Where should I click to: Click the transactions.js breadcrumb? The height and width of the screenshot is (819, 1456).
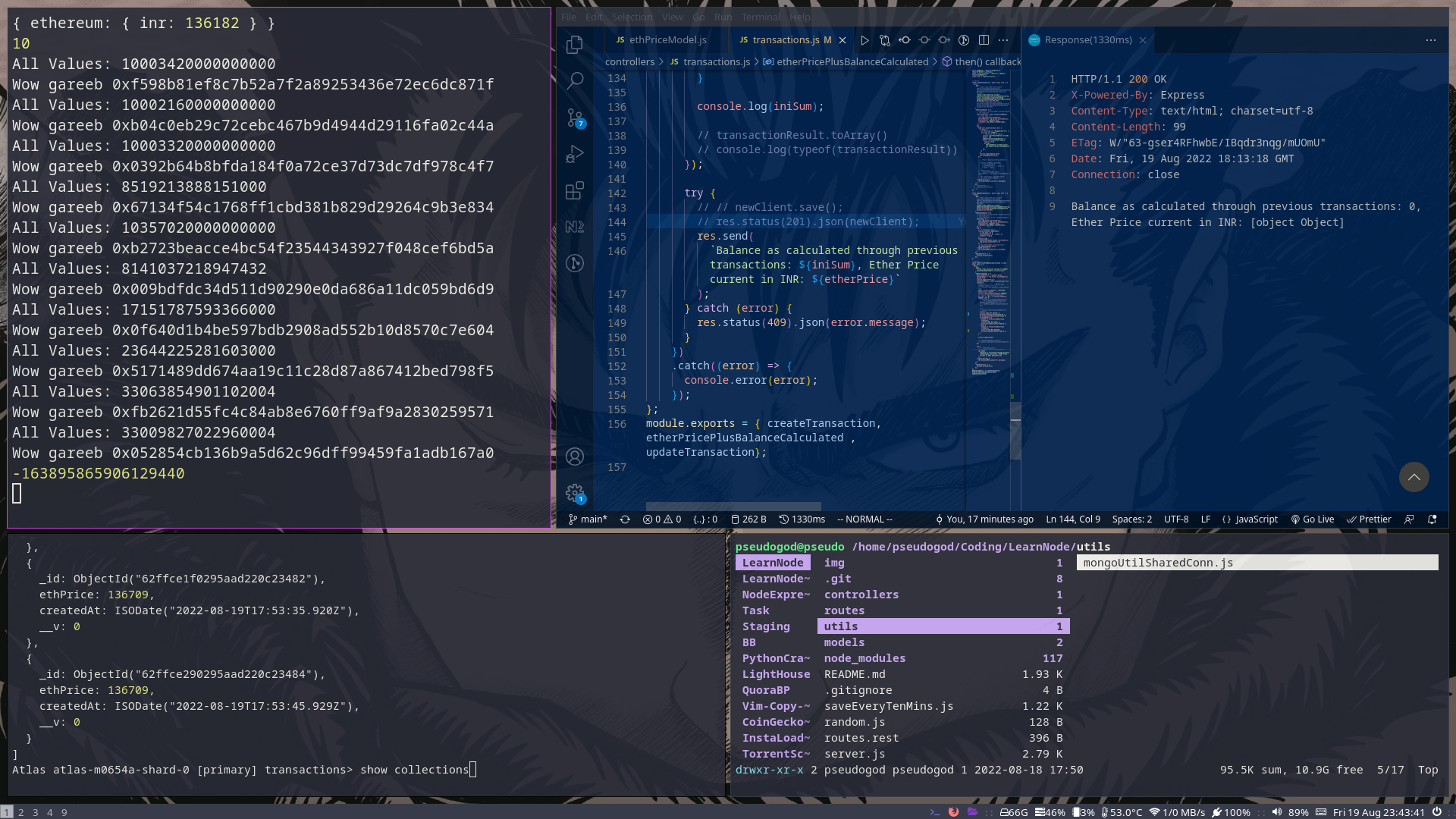point(710,62)
